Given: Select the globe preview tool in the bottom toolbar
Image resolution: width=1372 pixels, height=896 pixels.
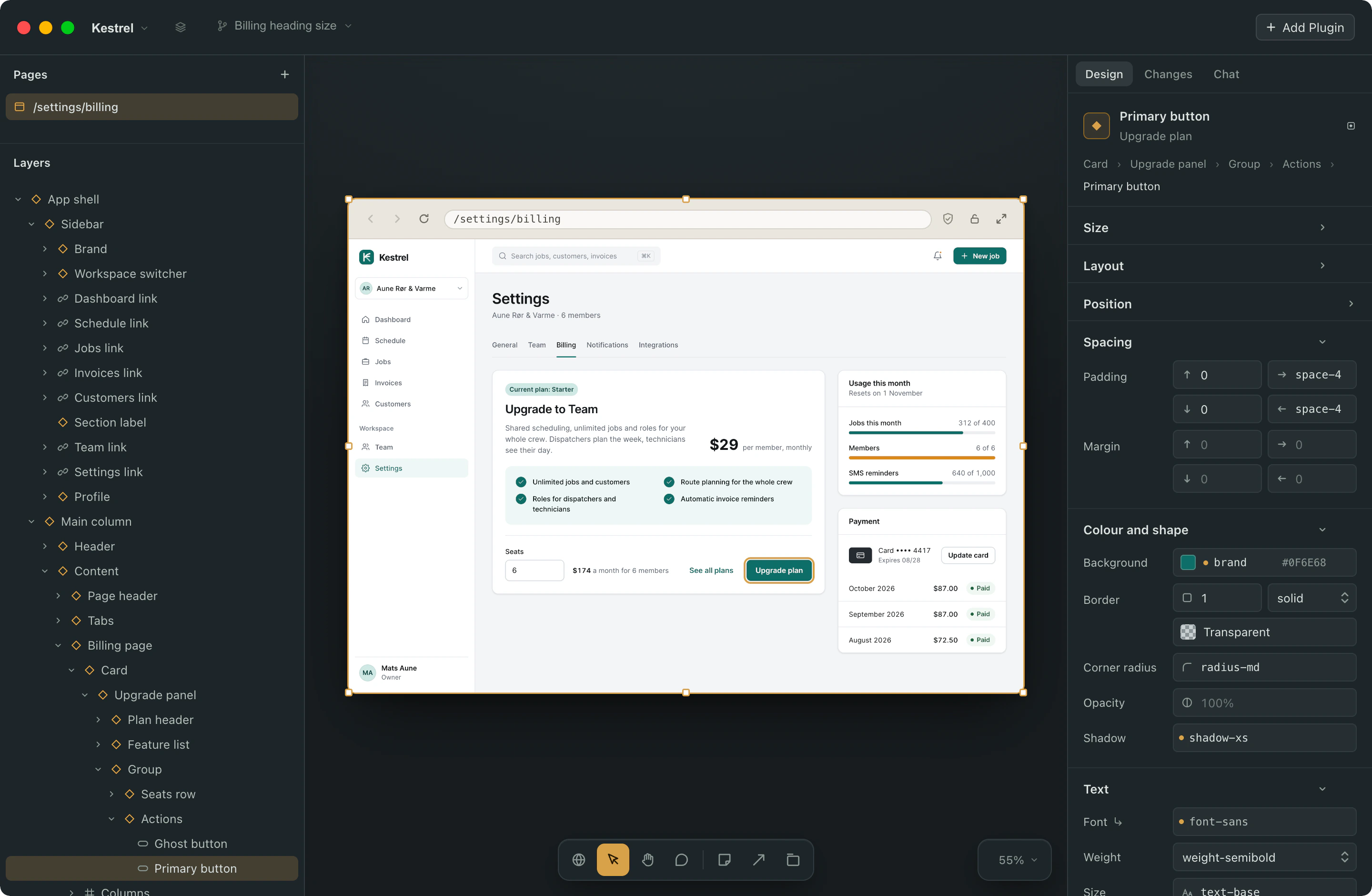Looking at the screenshot, I should coord(579,860).
